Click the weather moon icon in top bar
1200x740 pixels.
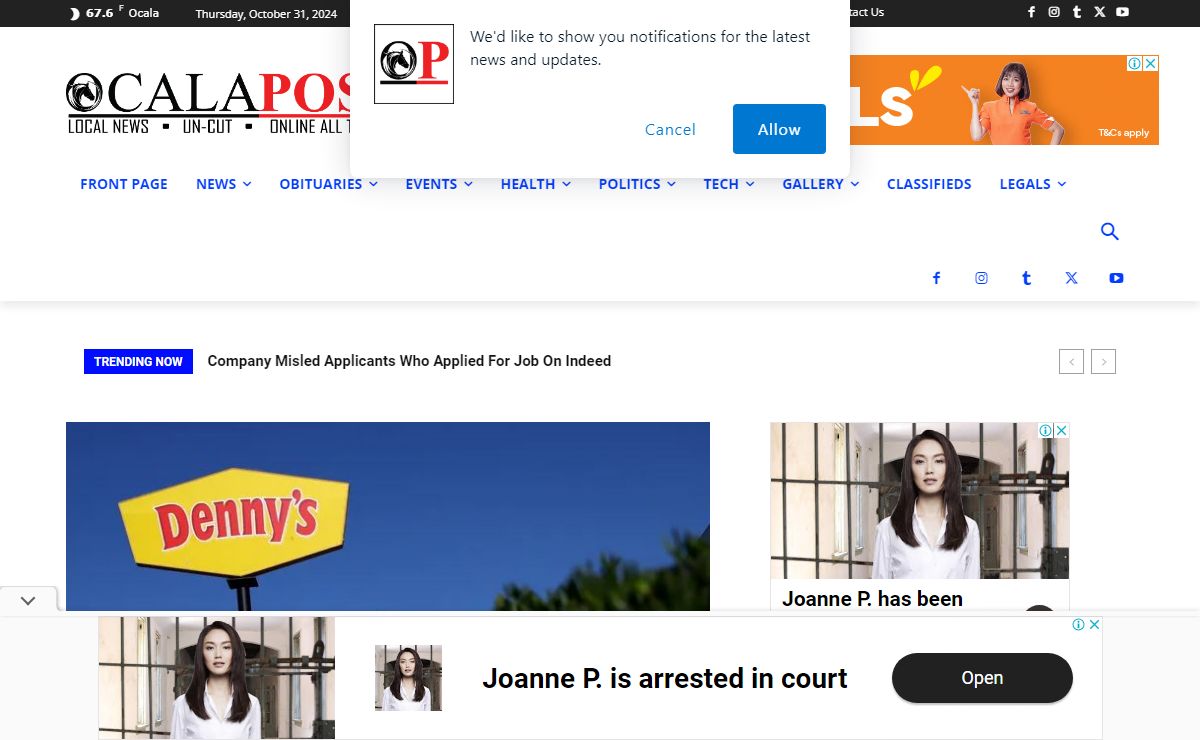tap(75, 14)
